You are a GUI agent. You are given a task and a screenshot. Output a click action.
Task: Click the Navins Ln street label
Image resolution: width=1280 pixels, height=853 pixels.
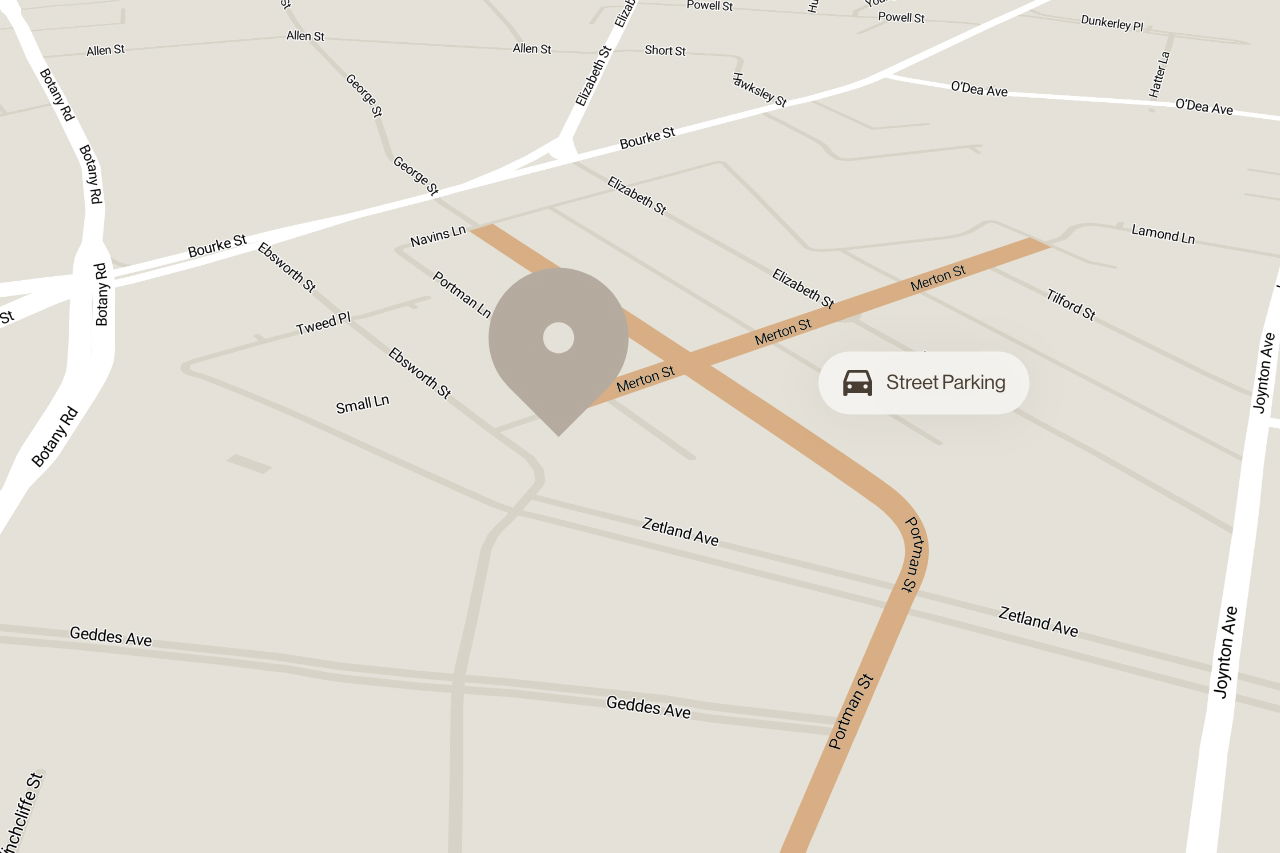pyautogui.click(x=438, y=236)
